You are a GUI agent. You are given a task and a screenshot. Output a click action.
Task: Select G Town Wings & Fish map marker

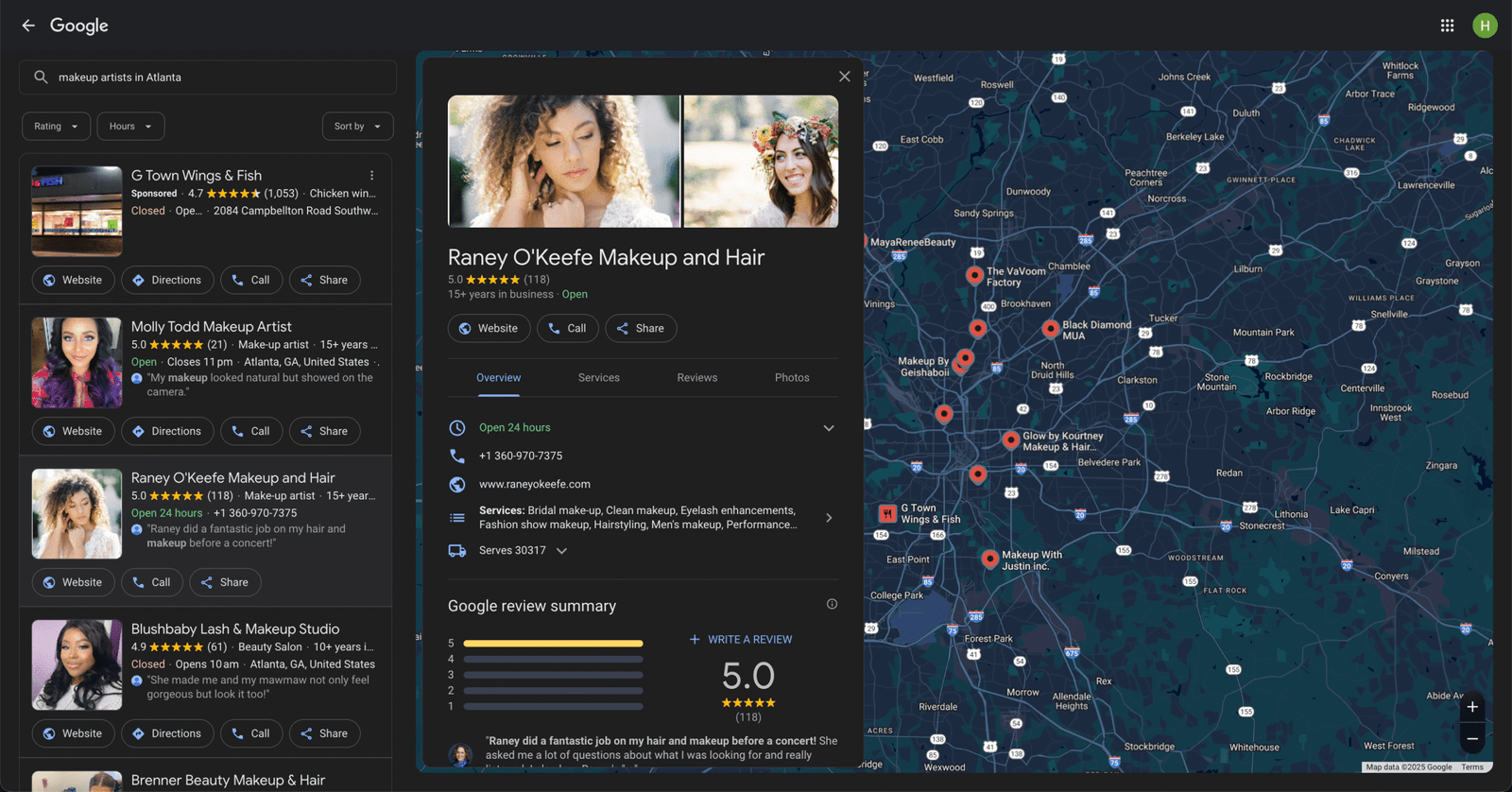coord(887,513)
